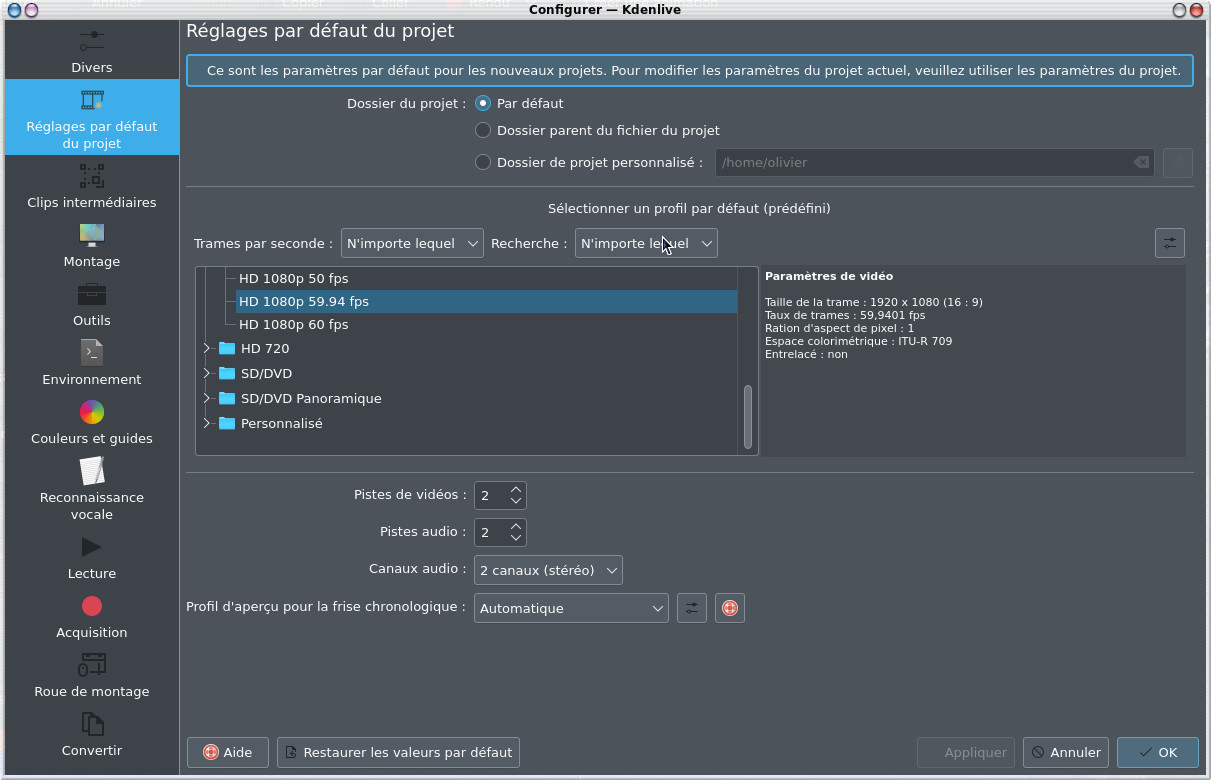This screenshot has height=780, width=1211.
Task: Open the Outils settings section
Action: click(x=92, y=305)
